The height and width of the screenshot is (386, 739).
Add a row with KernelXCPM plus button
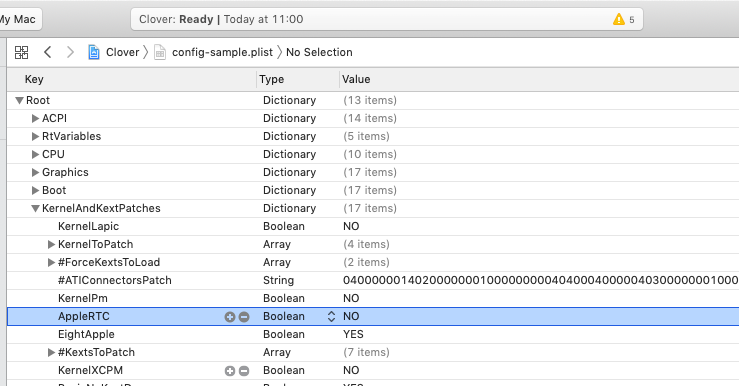tap(230, 371)
